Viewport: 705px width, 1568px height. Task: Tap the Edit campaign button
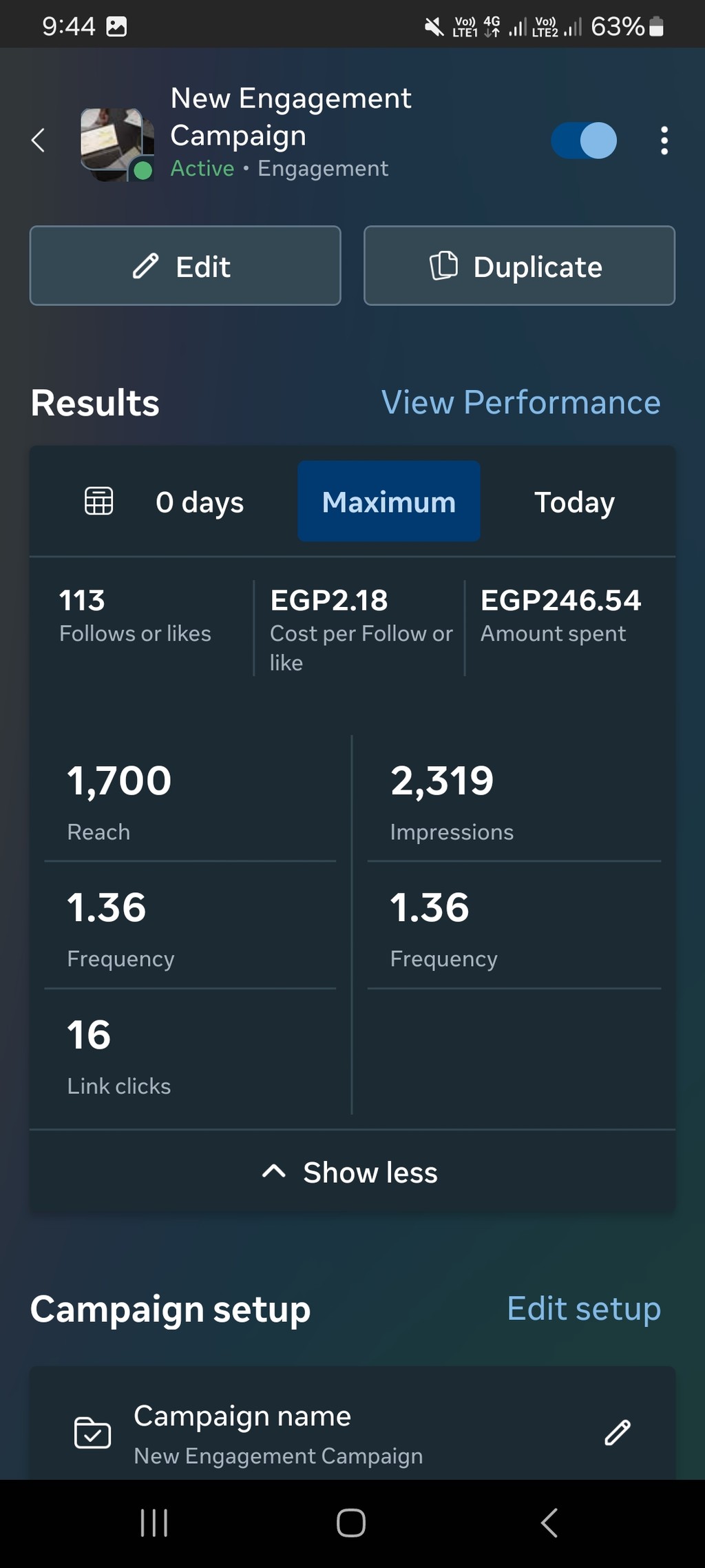185,266
